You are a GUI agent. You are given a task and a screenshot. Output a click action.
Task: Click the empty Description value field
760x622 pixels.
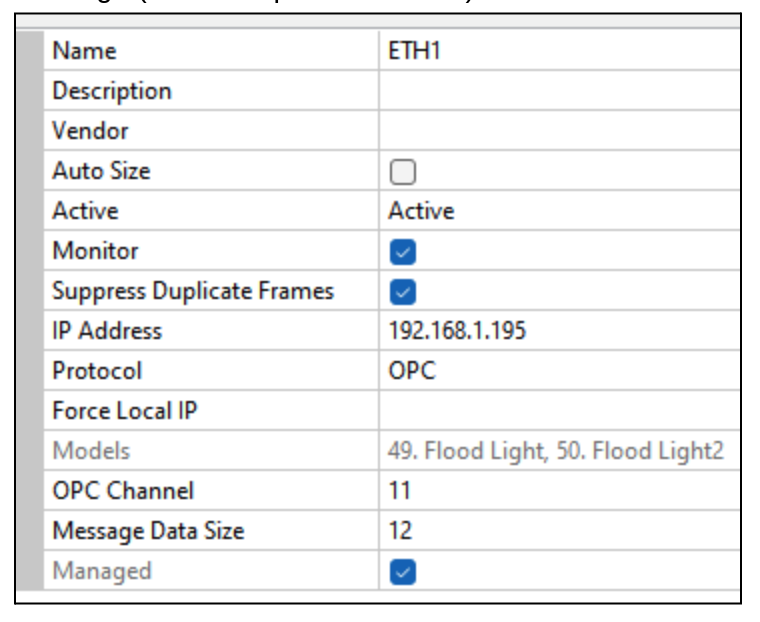tap(558, 91)
